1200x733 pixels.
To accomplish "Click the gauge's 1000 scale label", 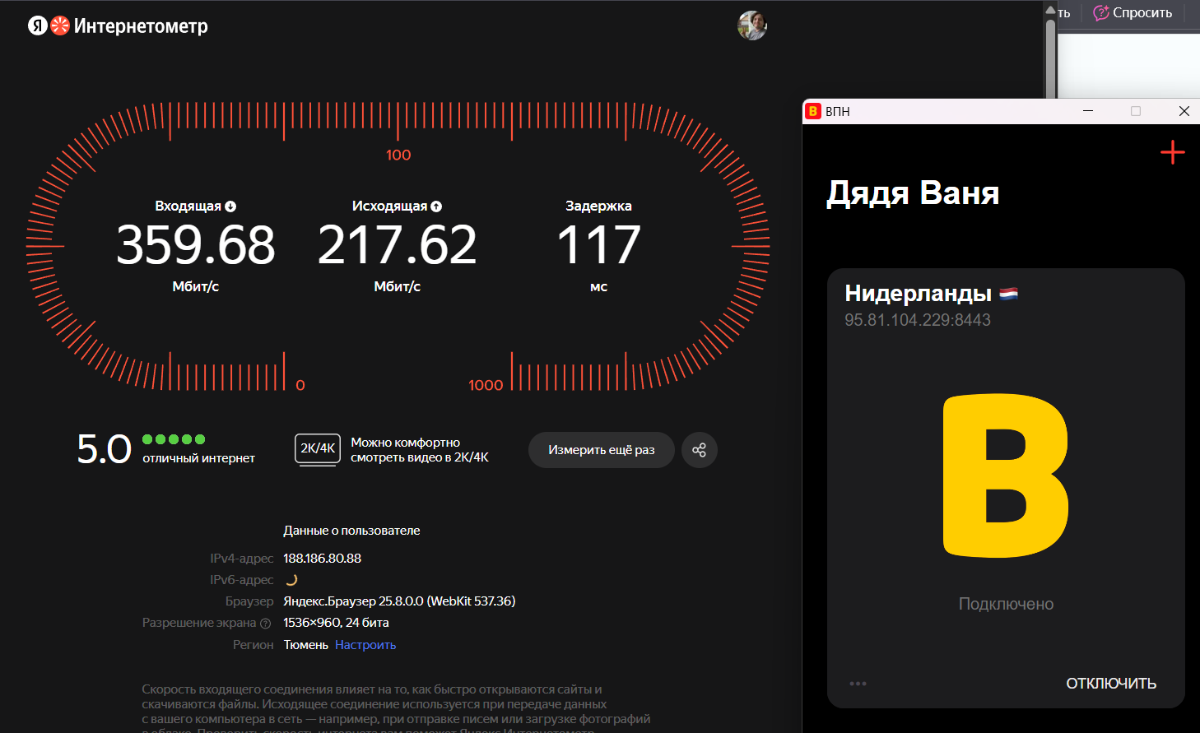I will point(486,385).
